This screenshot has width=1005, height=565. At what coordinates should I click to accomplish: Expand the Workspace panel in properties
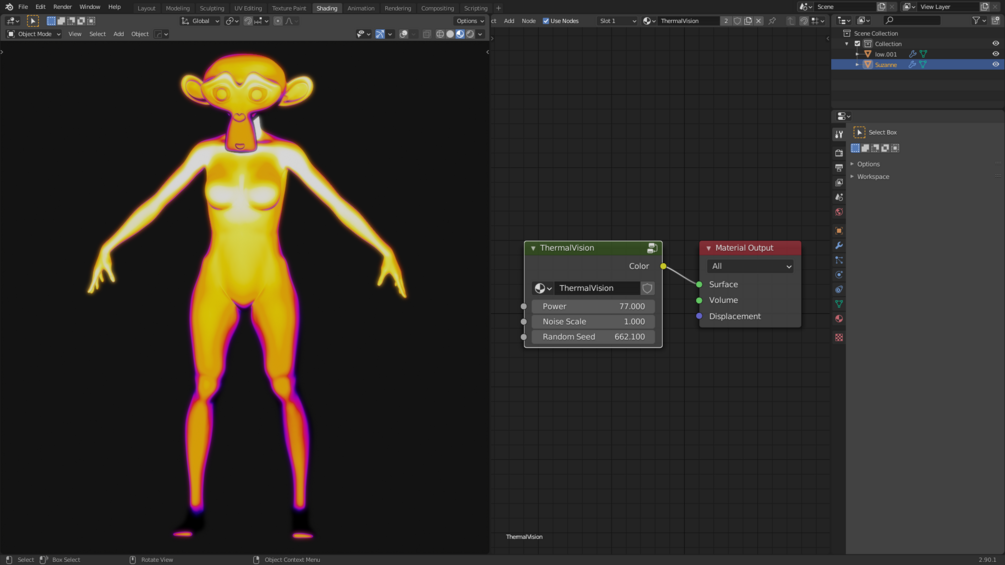point(872,177)
